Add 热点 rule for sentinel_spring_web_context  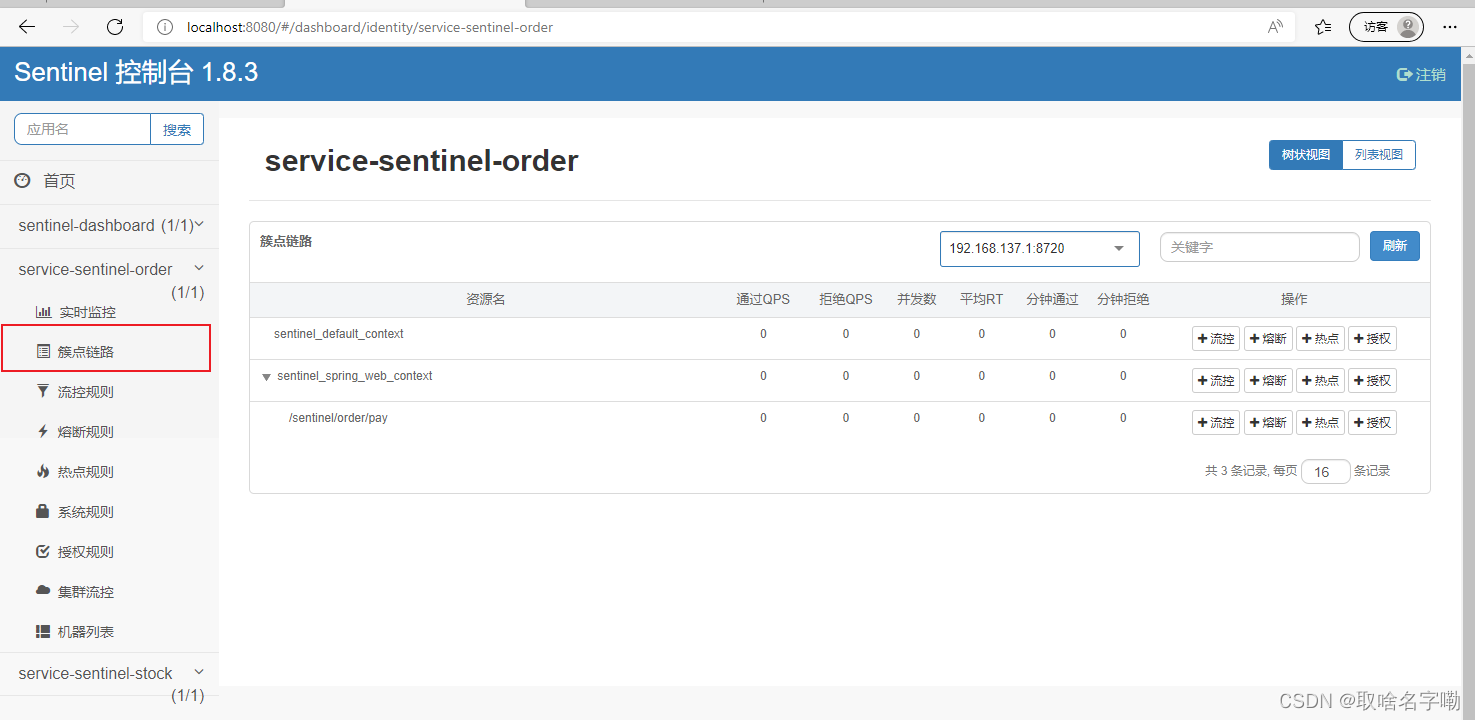[1320, 381]
